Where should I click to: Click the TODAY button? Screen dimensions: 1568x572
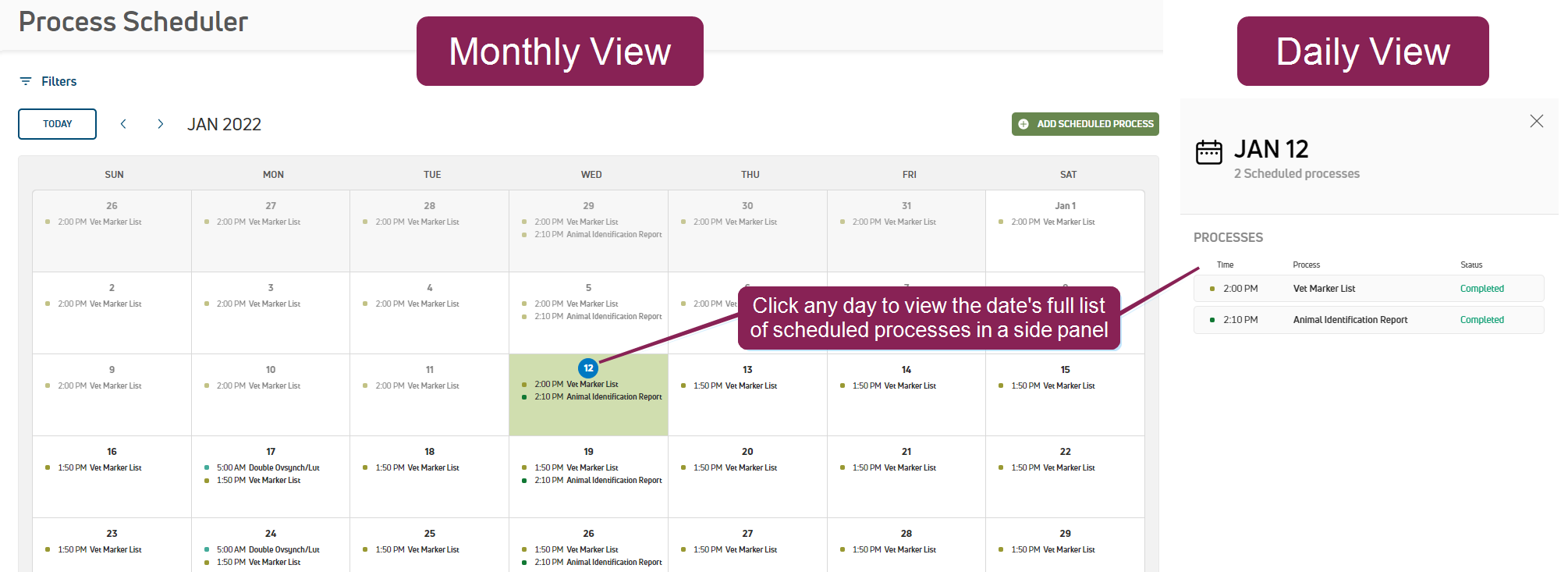coord(58,124)
